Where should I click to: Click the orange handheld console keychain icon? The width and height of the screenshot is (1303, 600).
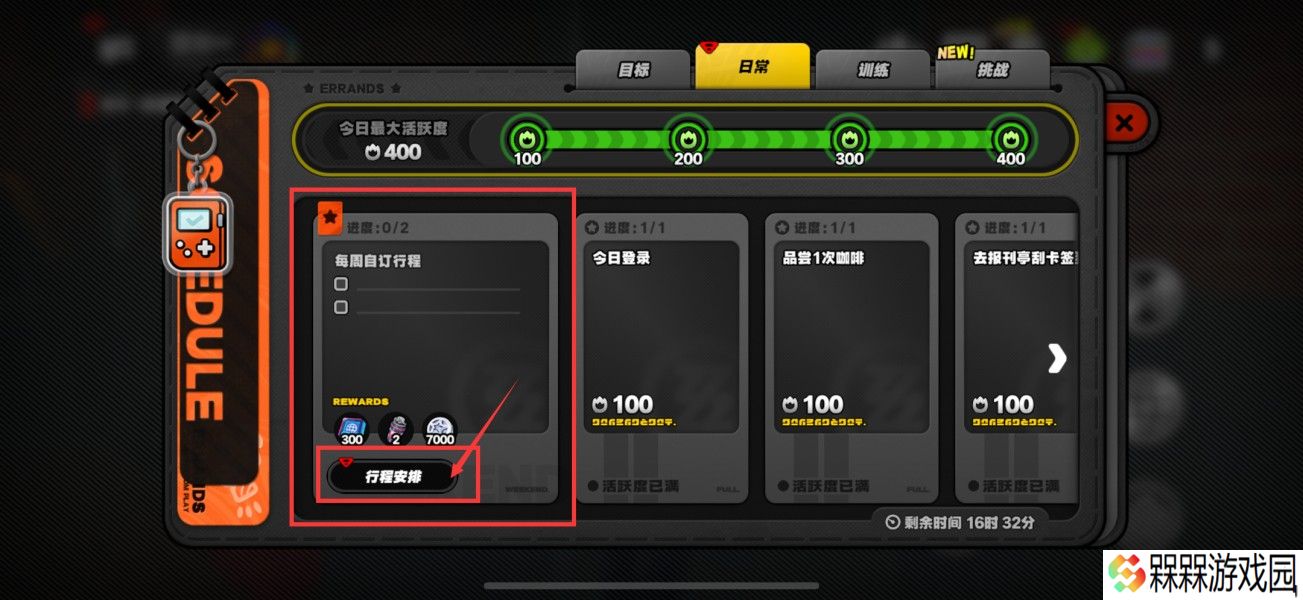pyautogui.click(x=196, y=232)
